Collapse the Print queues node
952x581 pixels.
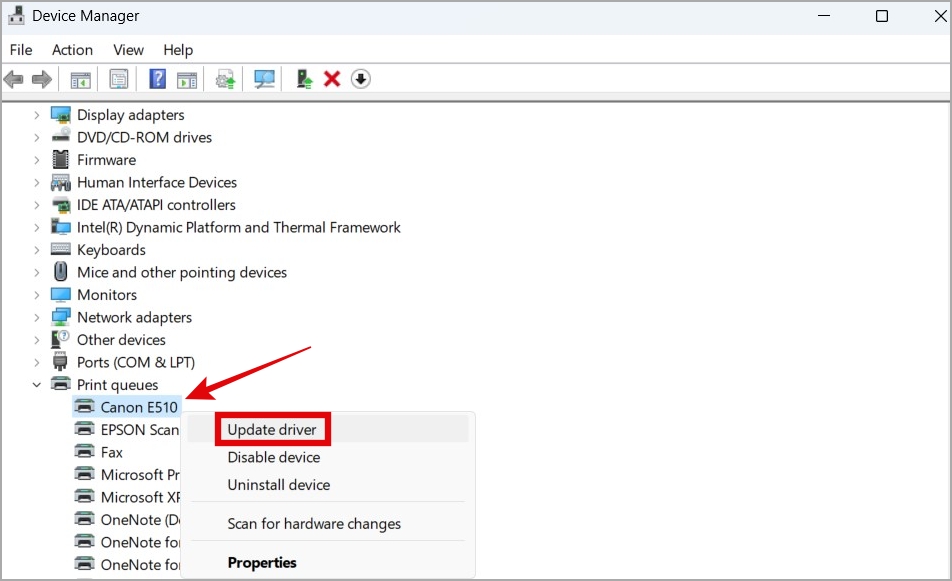[x=36, y=384]
